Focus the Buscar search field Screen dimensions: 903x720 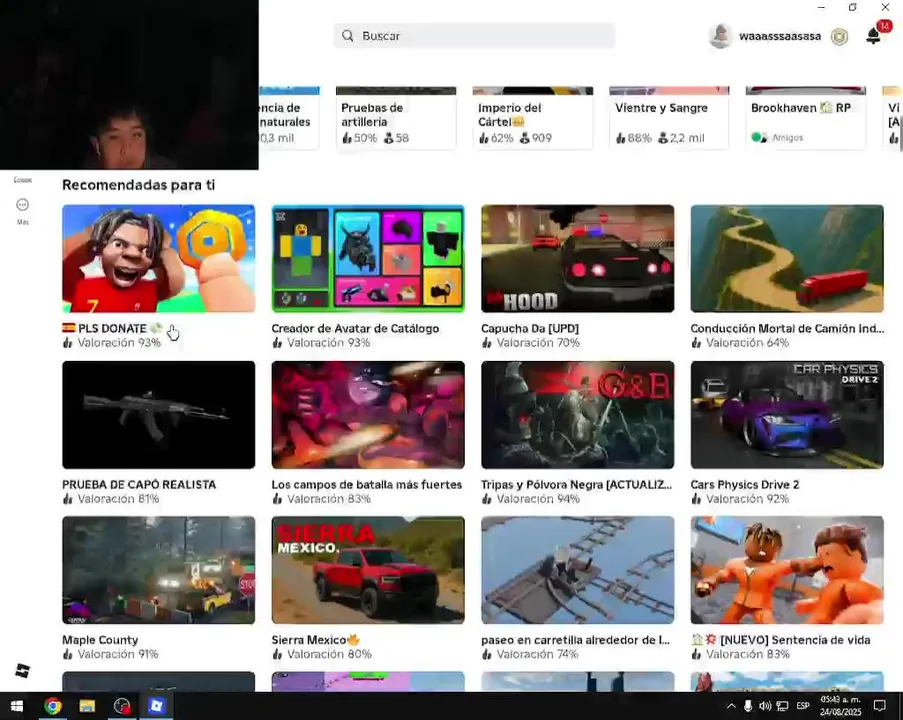point(474,36)
